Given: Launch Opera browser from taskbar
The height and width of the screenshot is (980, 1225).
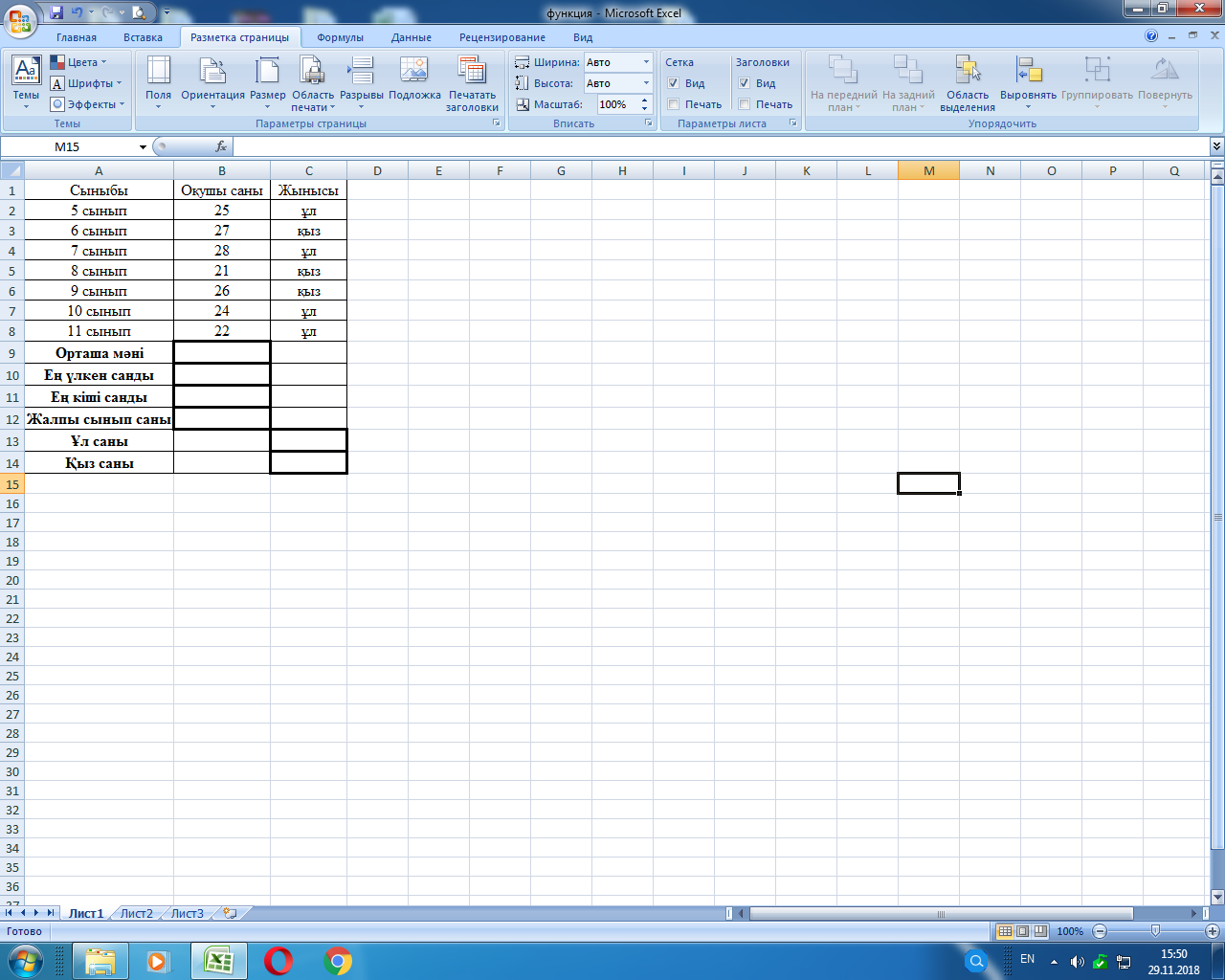Looking at the screenshot, I should pos(278,961).
